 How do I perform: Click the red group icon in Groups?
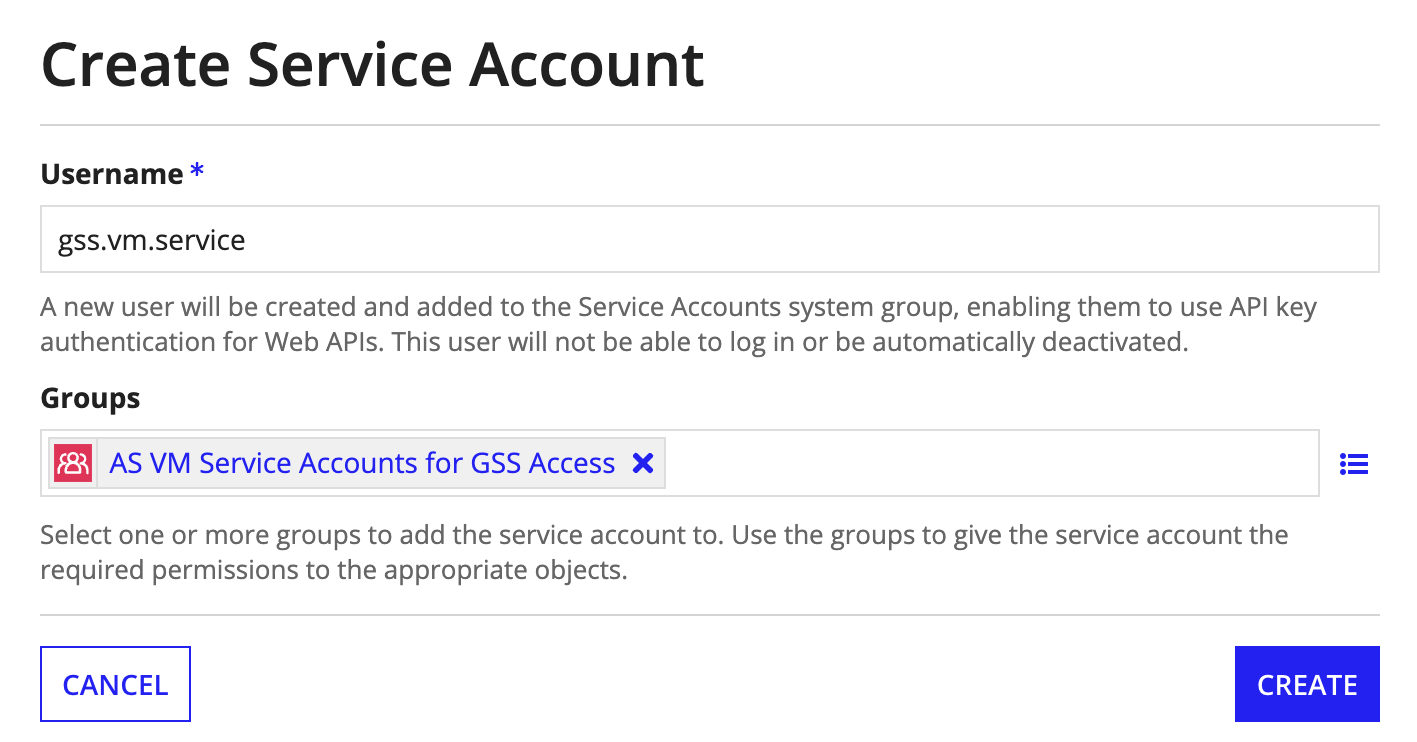pyautogui.click(x=73, y=463)
